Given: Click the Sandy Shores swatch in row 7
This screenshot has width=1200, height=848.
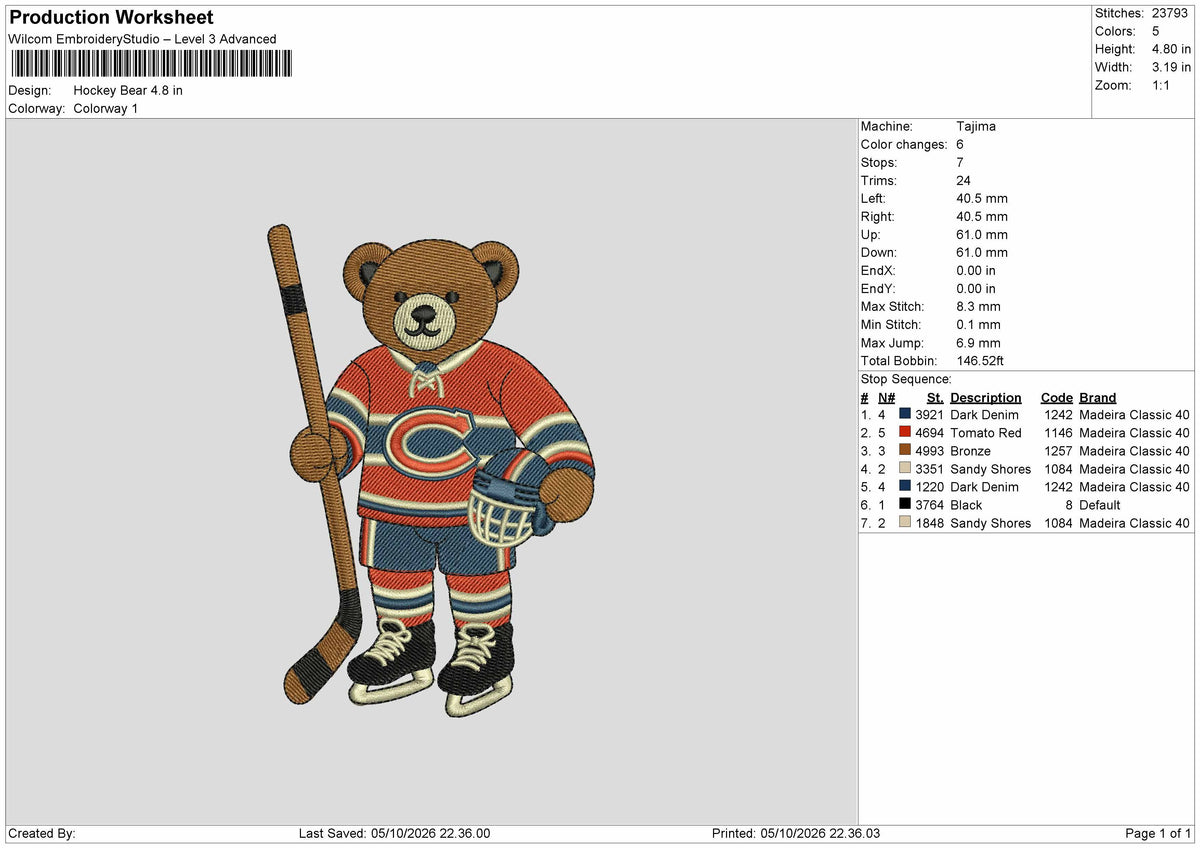Looking at the screenshot, I should coord(905,522).
